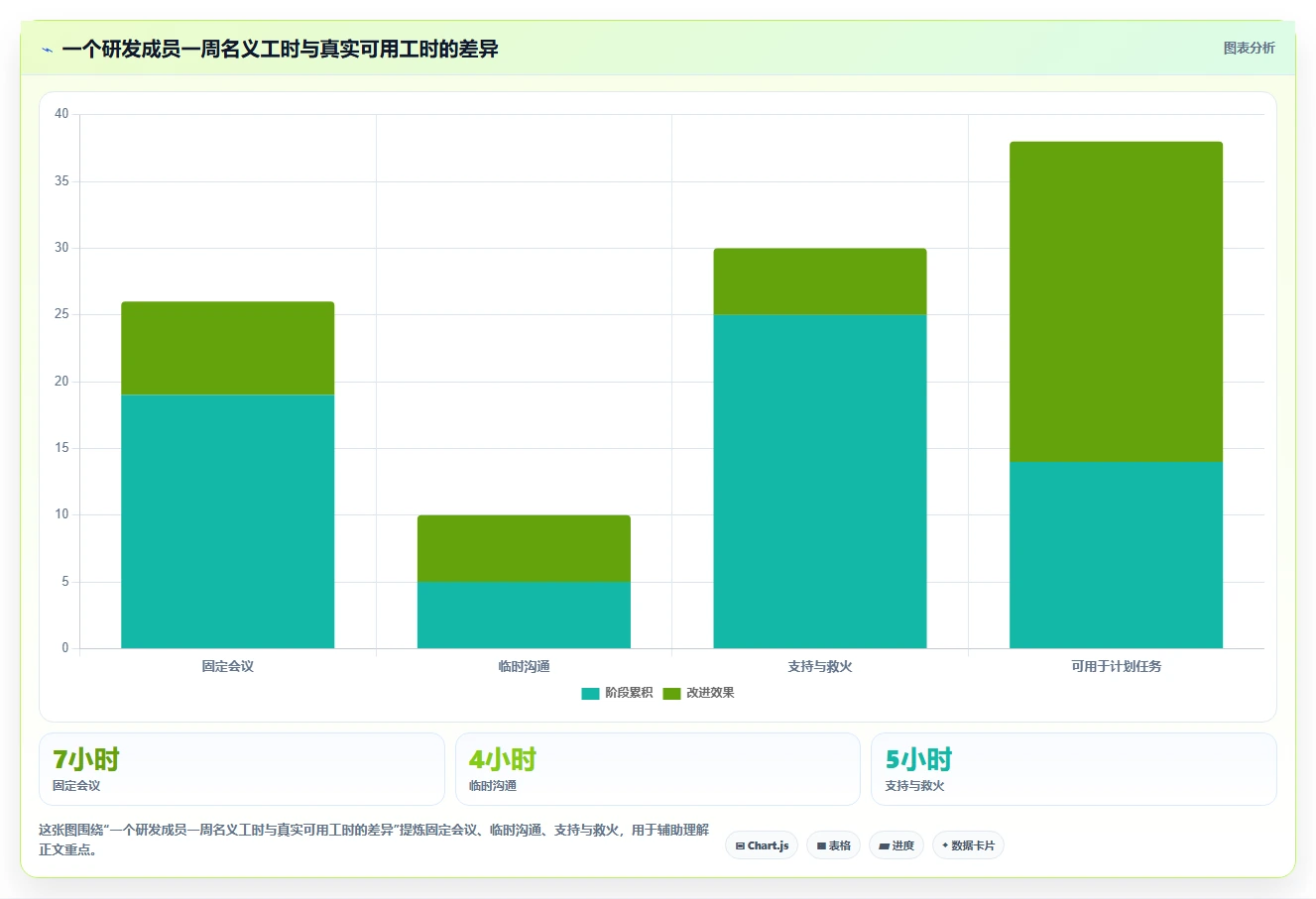The image size is (1316, 899).
Task: Click the green 改进效果 legend color box
Action: pos(671,693)
